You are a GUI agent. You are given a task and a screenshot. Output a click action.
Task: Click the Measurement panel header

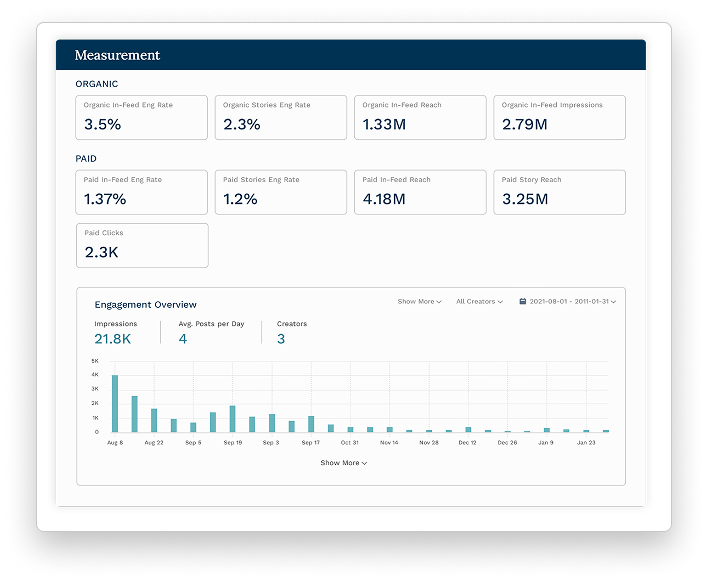point(350,55)
